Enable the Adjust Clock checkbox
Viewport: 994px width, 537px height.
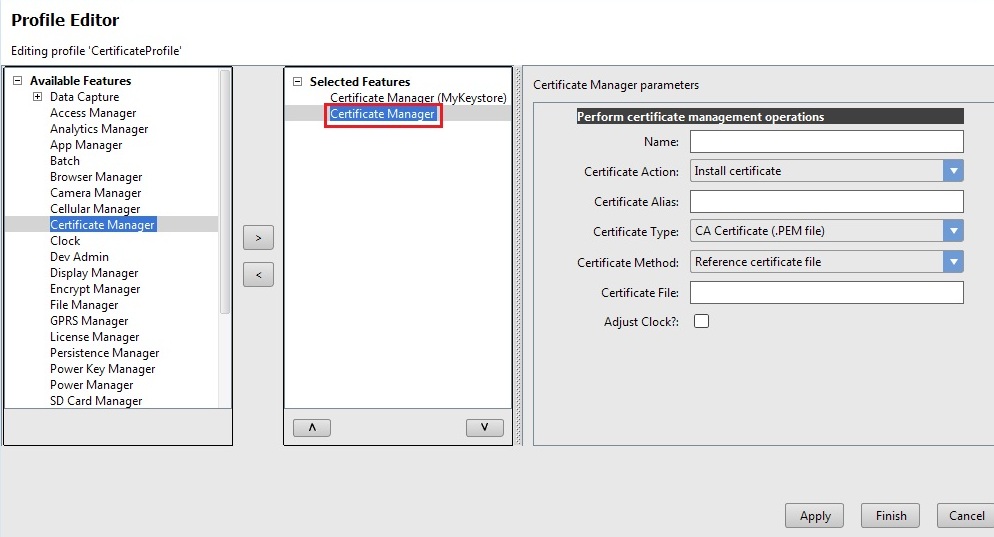tap(701, 321)
